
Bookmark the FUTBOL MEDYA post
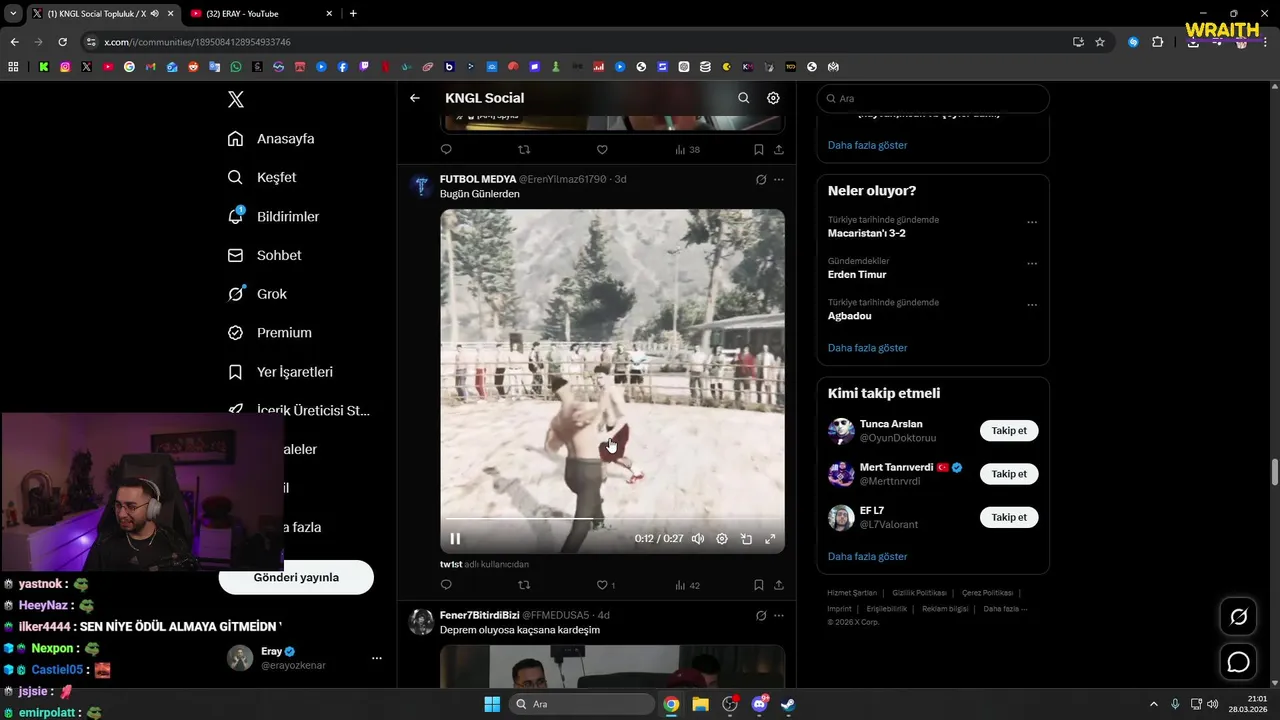click(759, 585)
